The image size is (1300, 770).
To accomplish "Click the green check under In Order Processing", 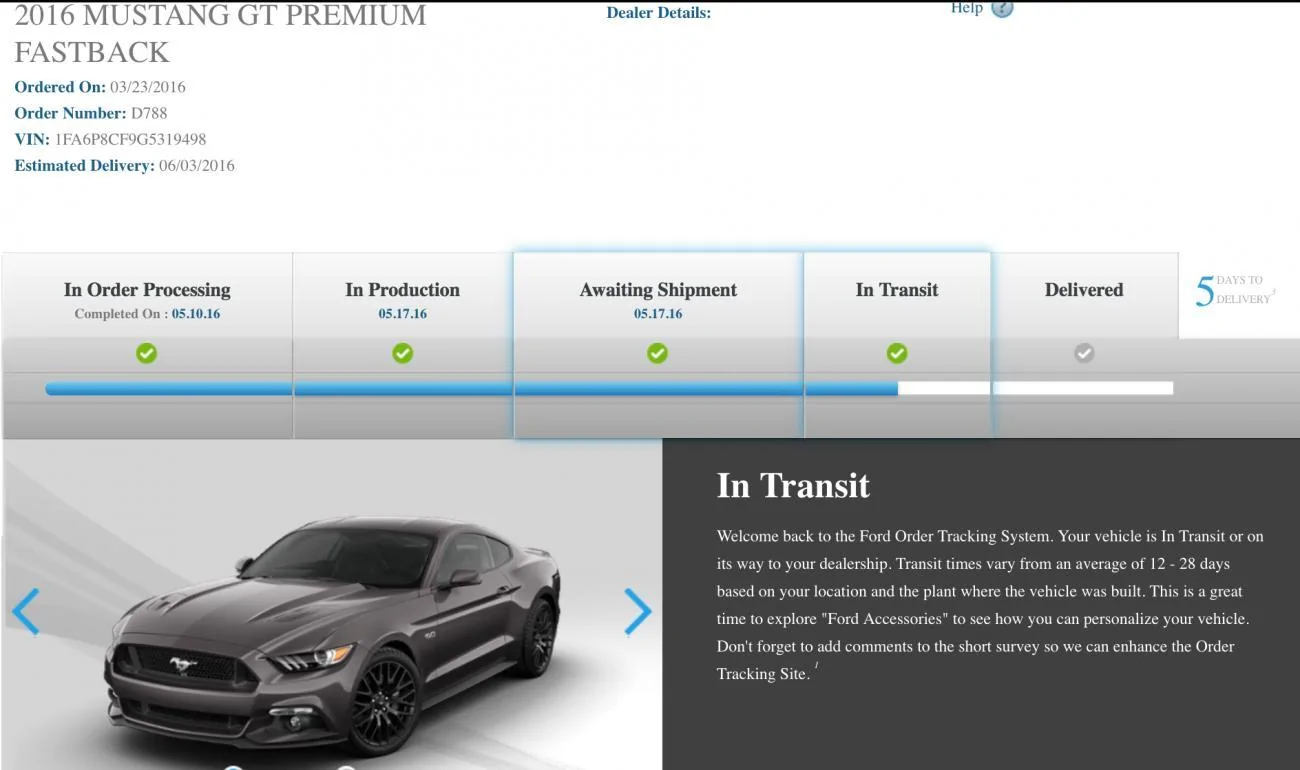I will (147, 353).
